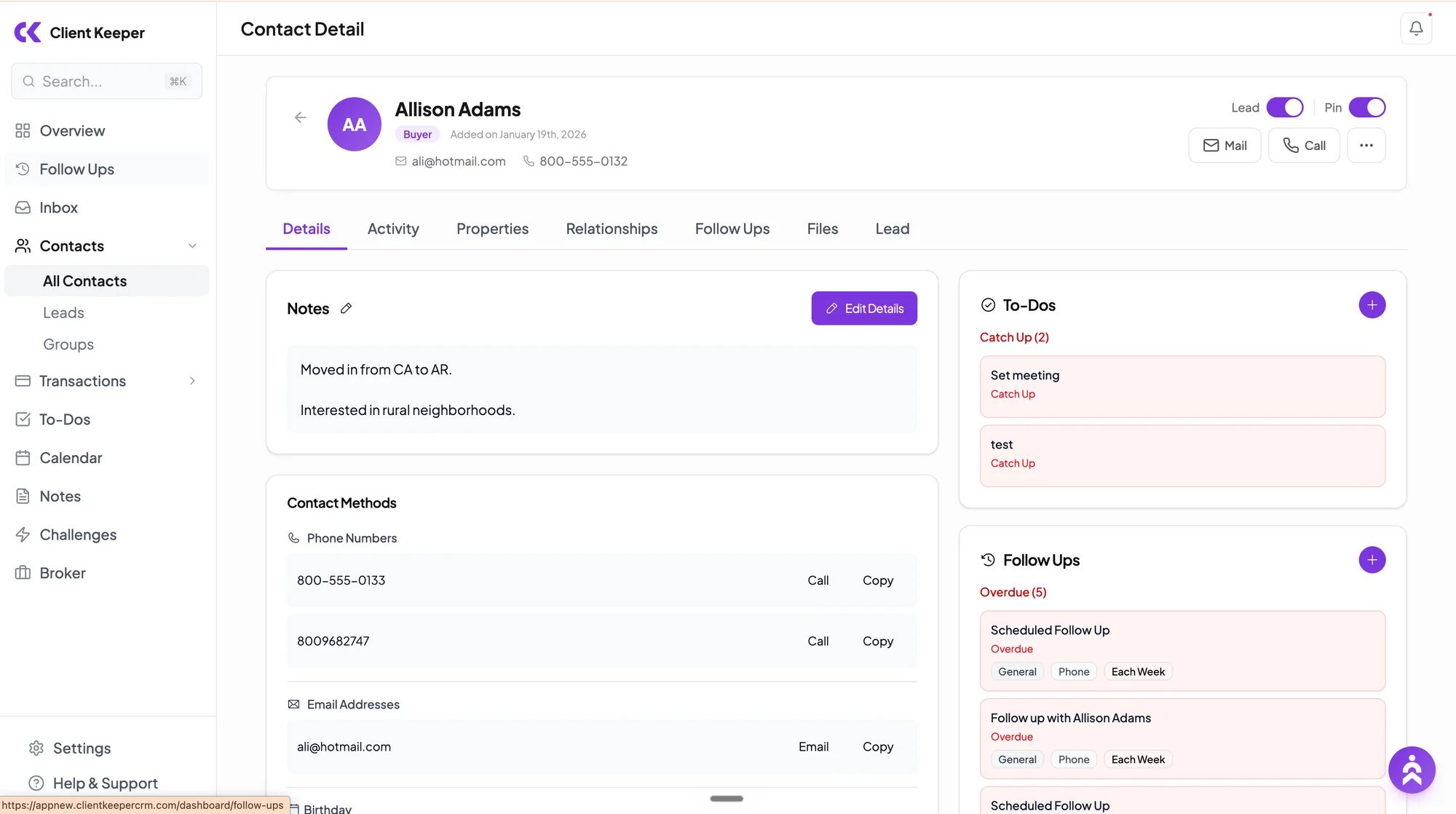
Task: Call the 800-555-0133 number
Action: [818, 580]
